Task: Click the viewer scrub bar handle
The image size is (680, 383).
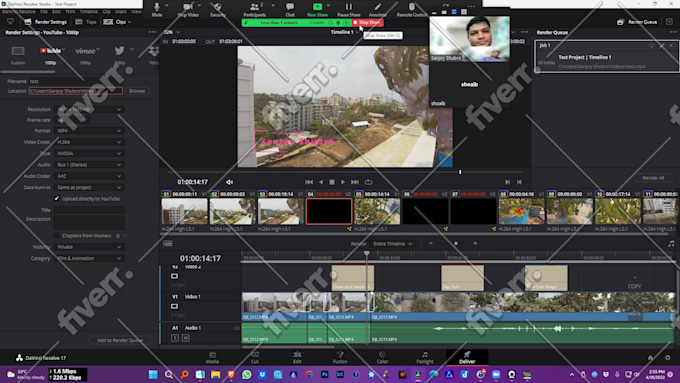Action: [x=460, y=172]
